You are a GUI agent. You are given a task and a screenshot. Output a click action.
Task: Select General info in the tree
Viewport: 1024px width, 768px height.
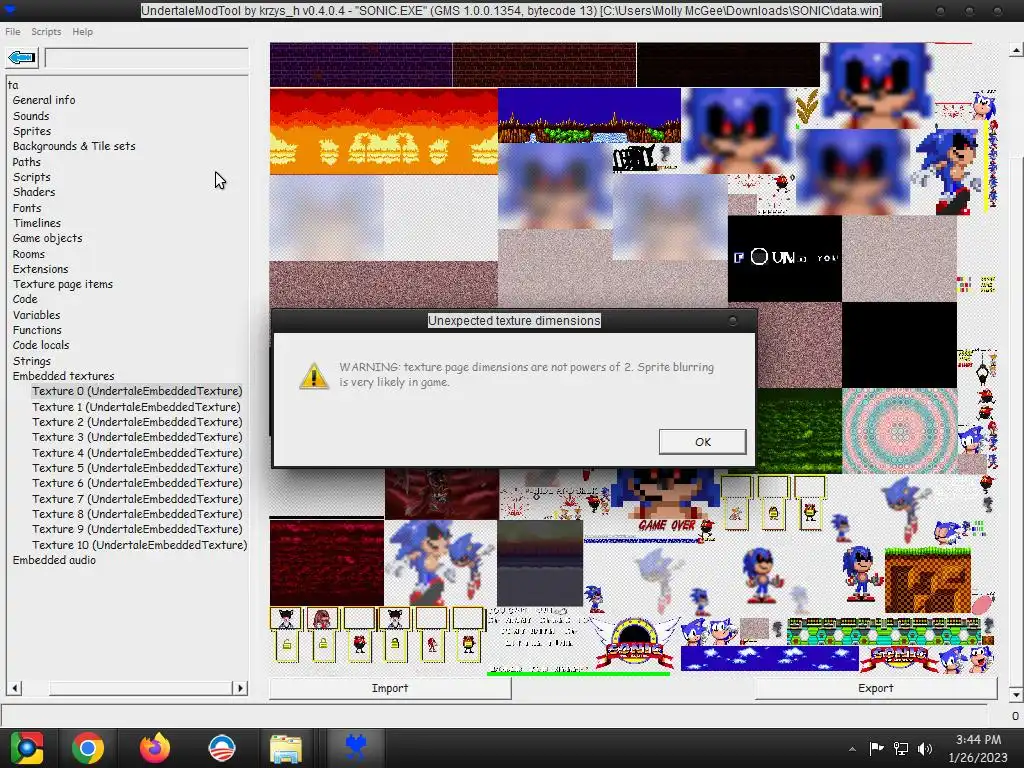44,100
